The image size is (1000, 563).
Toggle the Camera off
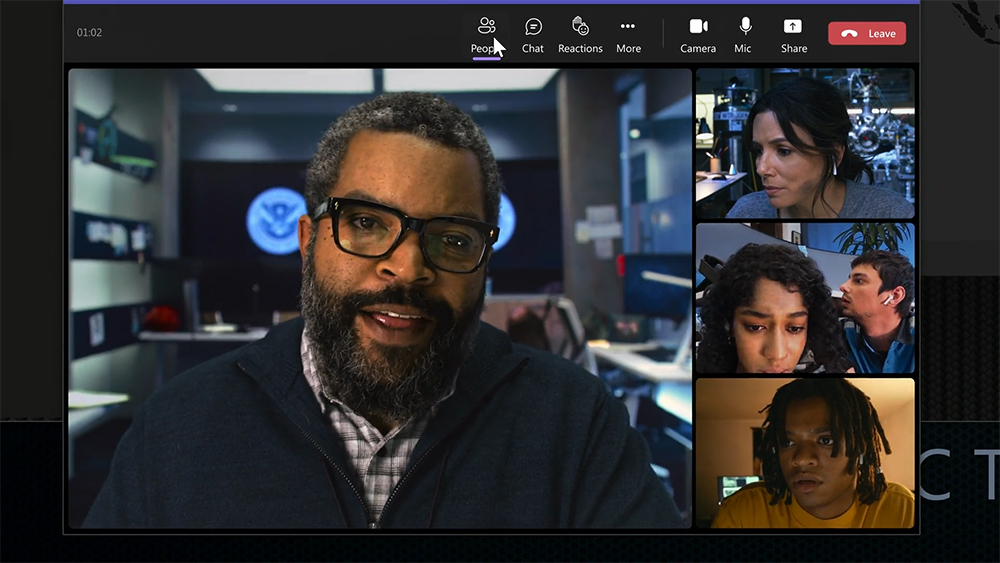[x=698, y=35]
